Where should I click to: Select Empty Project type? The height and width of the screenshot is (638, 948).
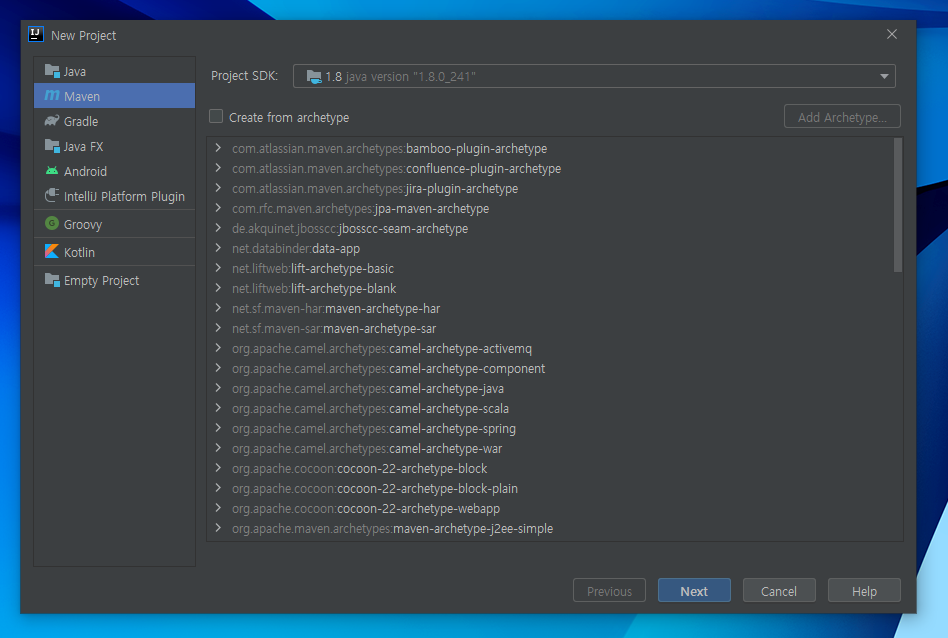coord(114,280)
